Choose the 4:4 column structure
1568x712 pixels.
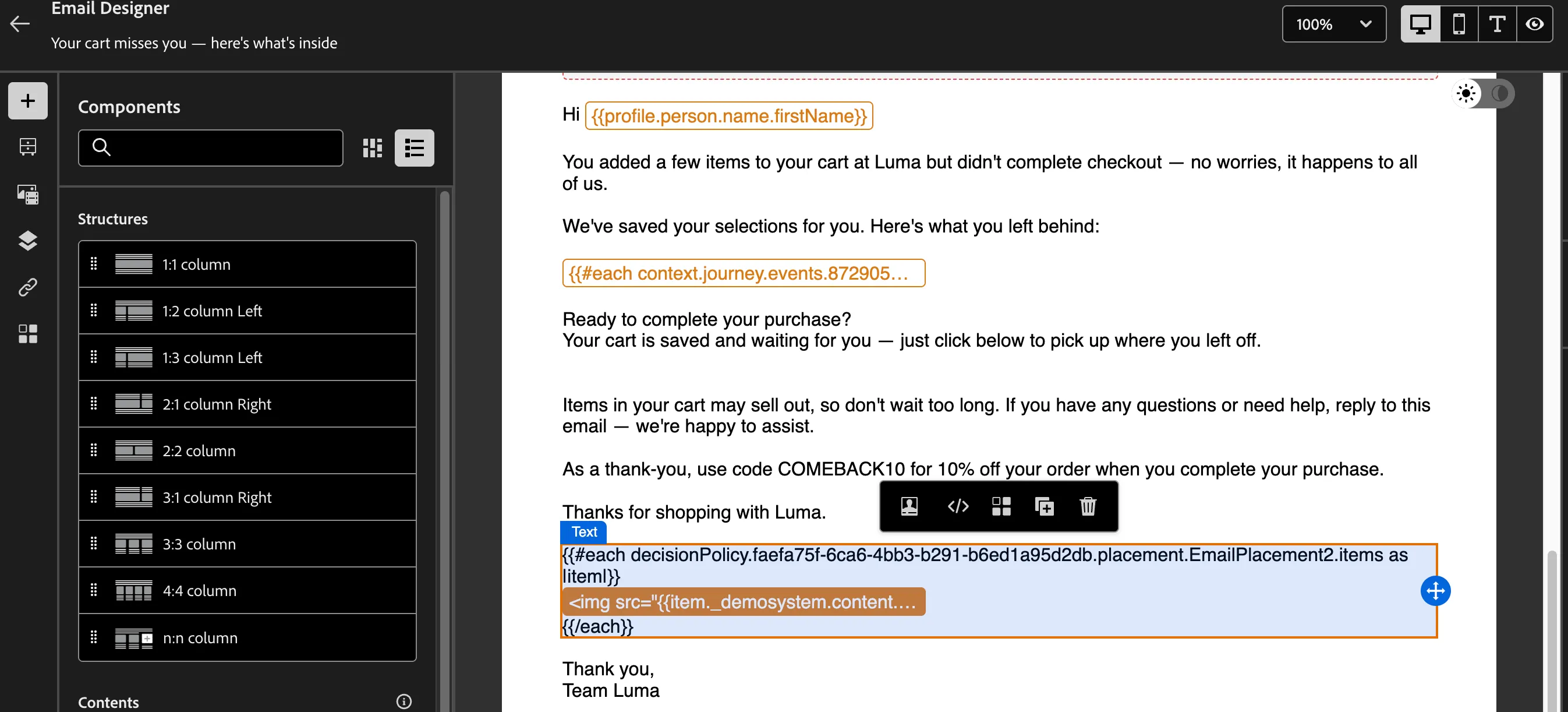[247, 591]
